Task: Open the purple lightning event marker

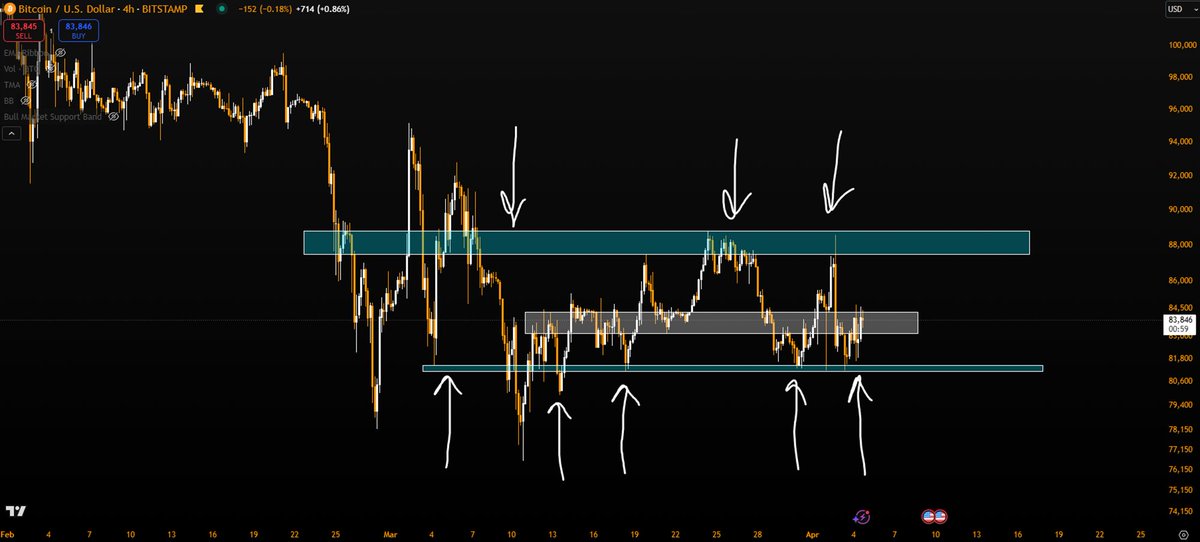Action: point(861,517)
